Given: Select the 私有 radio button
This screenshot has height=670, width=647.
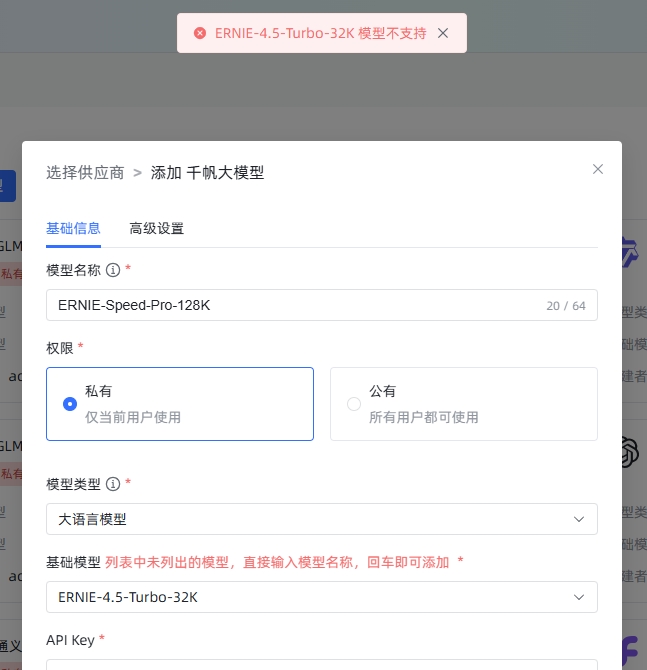Looking at the screenshot, I should (70, 404).
